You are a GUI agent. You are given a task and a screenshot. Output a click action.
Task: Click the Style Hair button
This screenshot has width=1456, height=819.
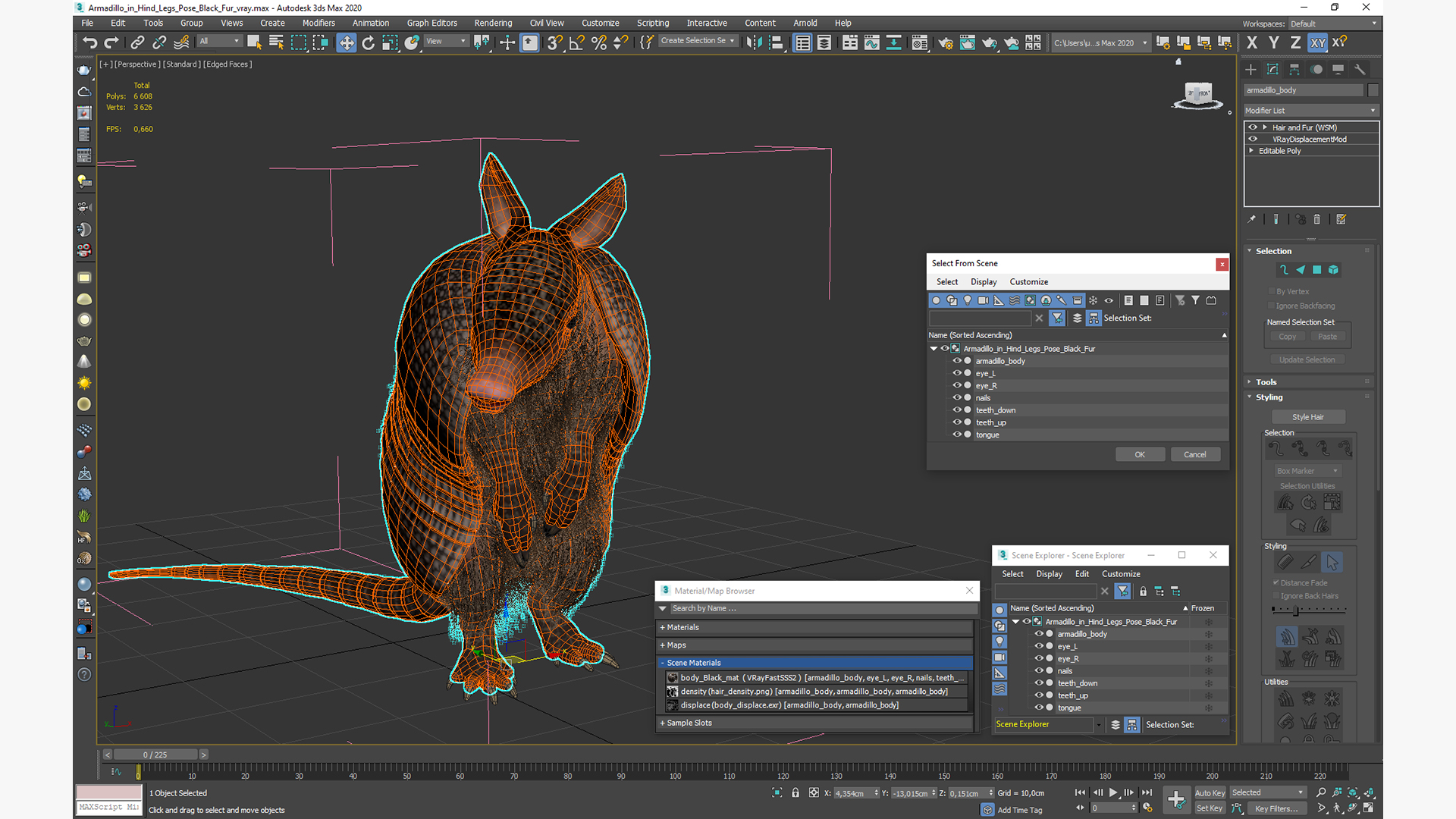(x=1308, y=417)
